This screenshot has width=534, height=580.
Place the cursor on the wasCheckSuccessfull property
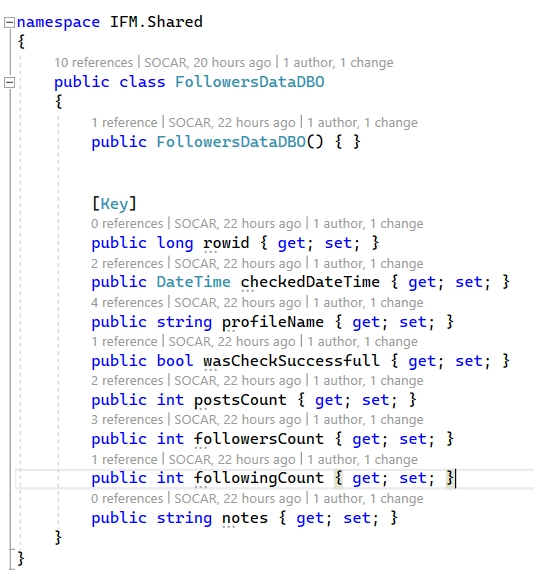[x=291, y=361]
